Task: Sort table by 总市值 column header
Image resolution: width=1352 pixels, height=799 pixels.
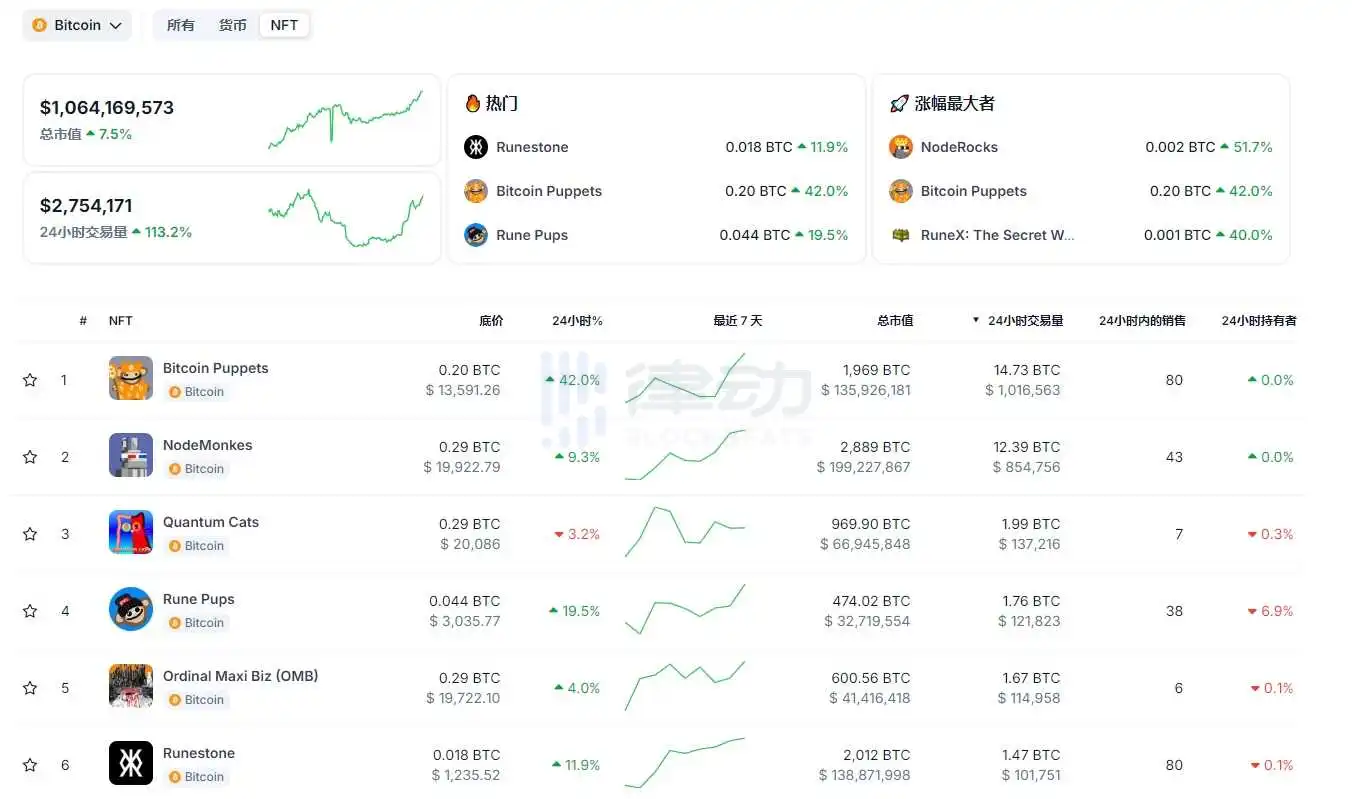Action: 895,321
